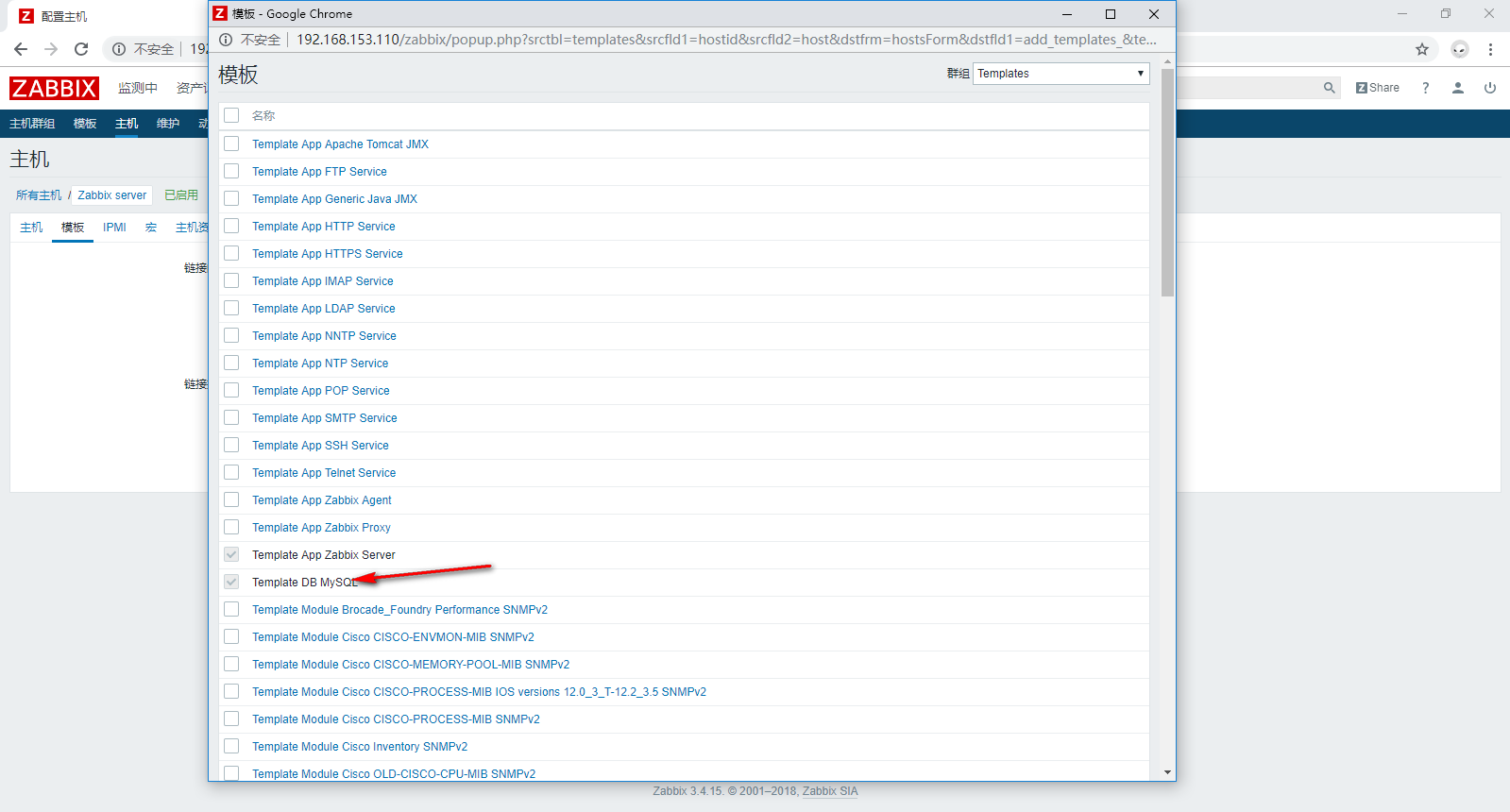Click the popup window Zabbix favicon
1510x812 pixels.
coord(220,13)
